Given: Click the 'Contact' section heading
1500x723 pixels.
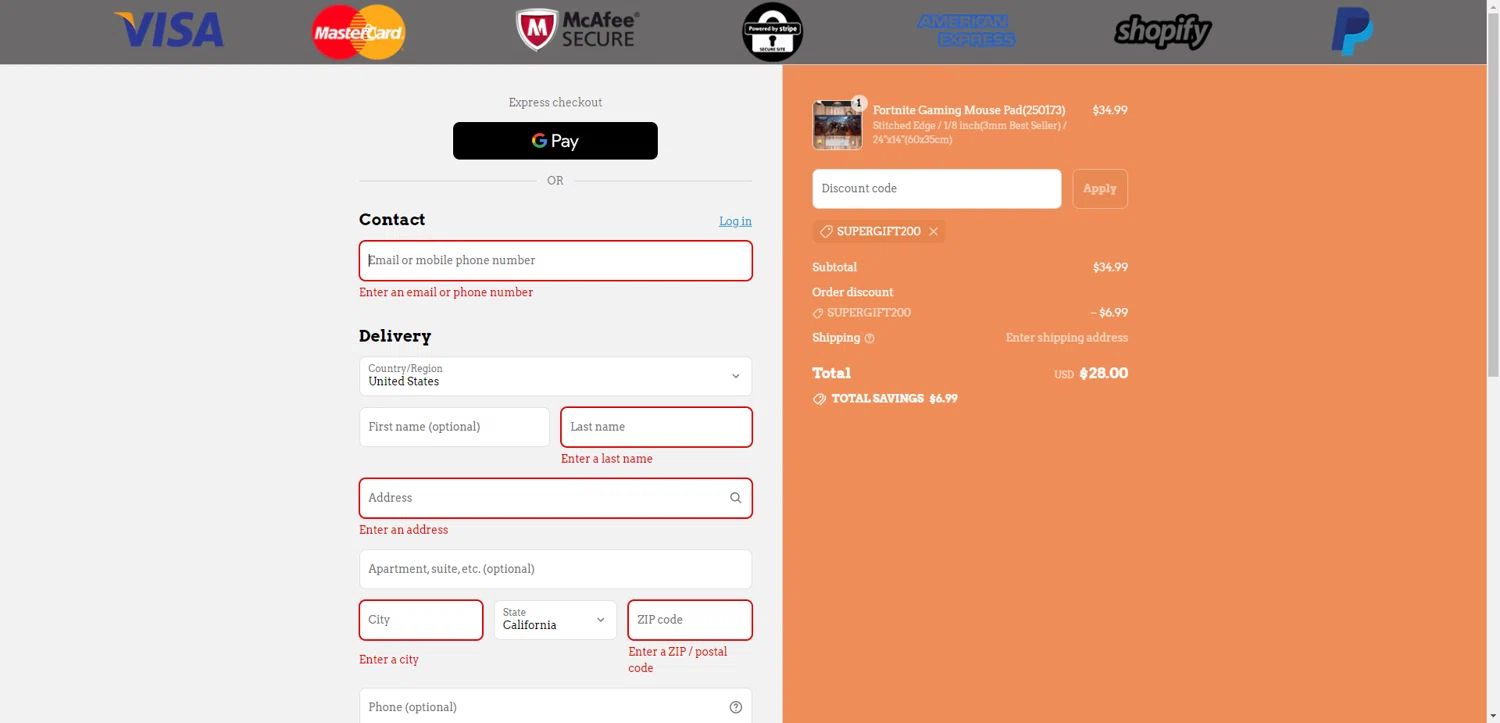Looking at the screenshot, I should tap(392, 220).
